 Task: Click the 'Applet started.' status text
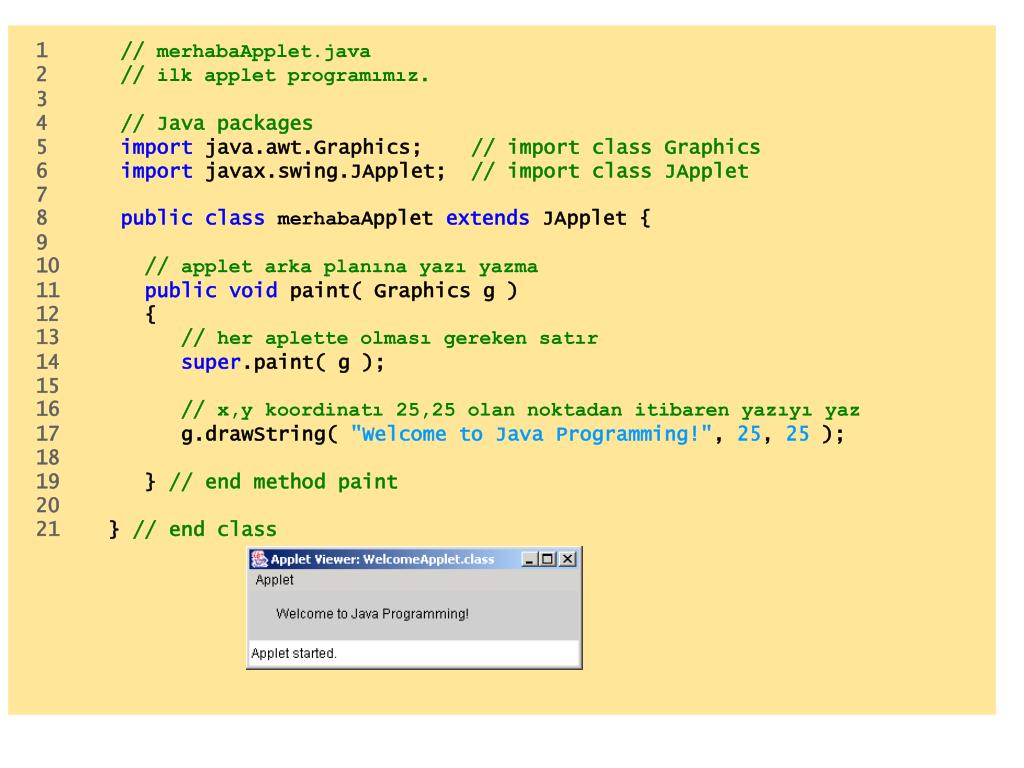coord(294,653)
